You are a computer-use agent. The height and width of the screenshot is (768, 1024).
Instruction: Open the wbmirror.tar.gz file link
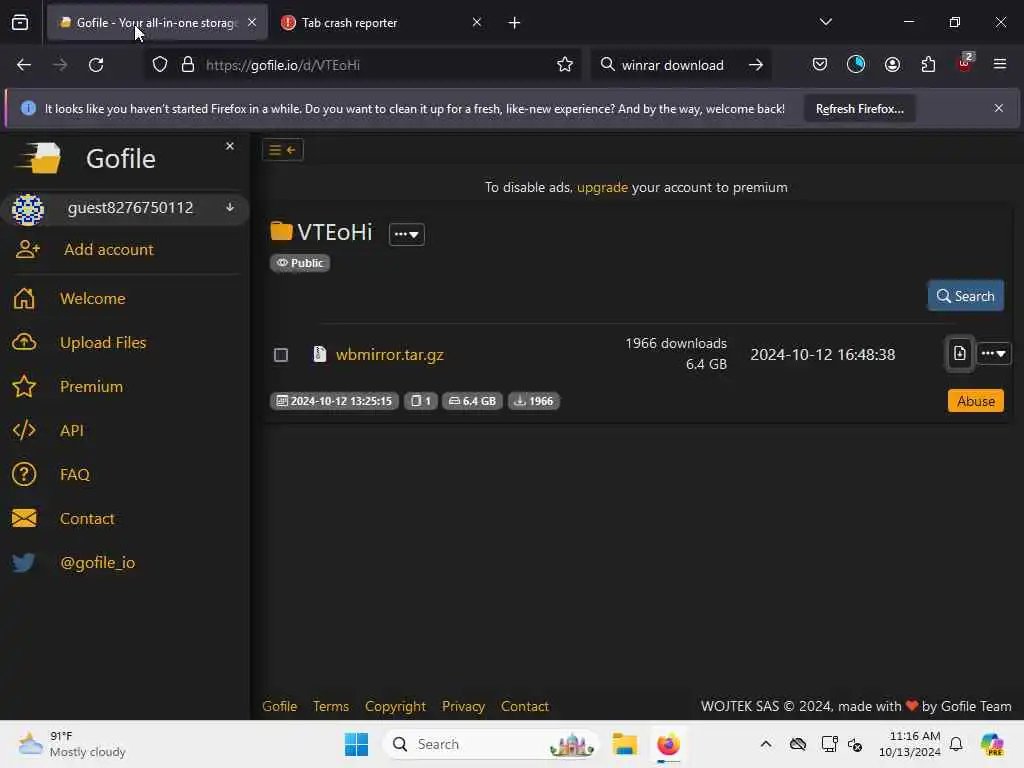pyautogui.click(x=389, y=355)
